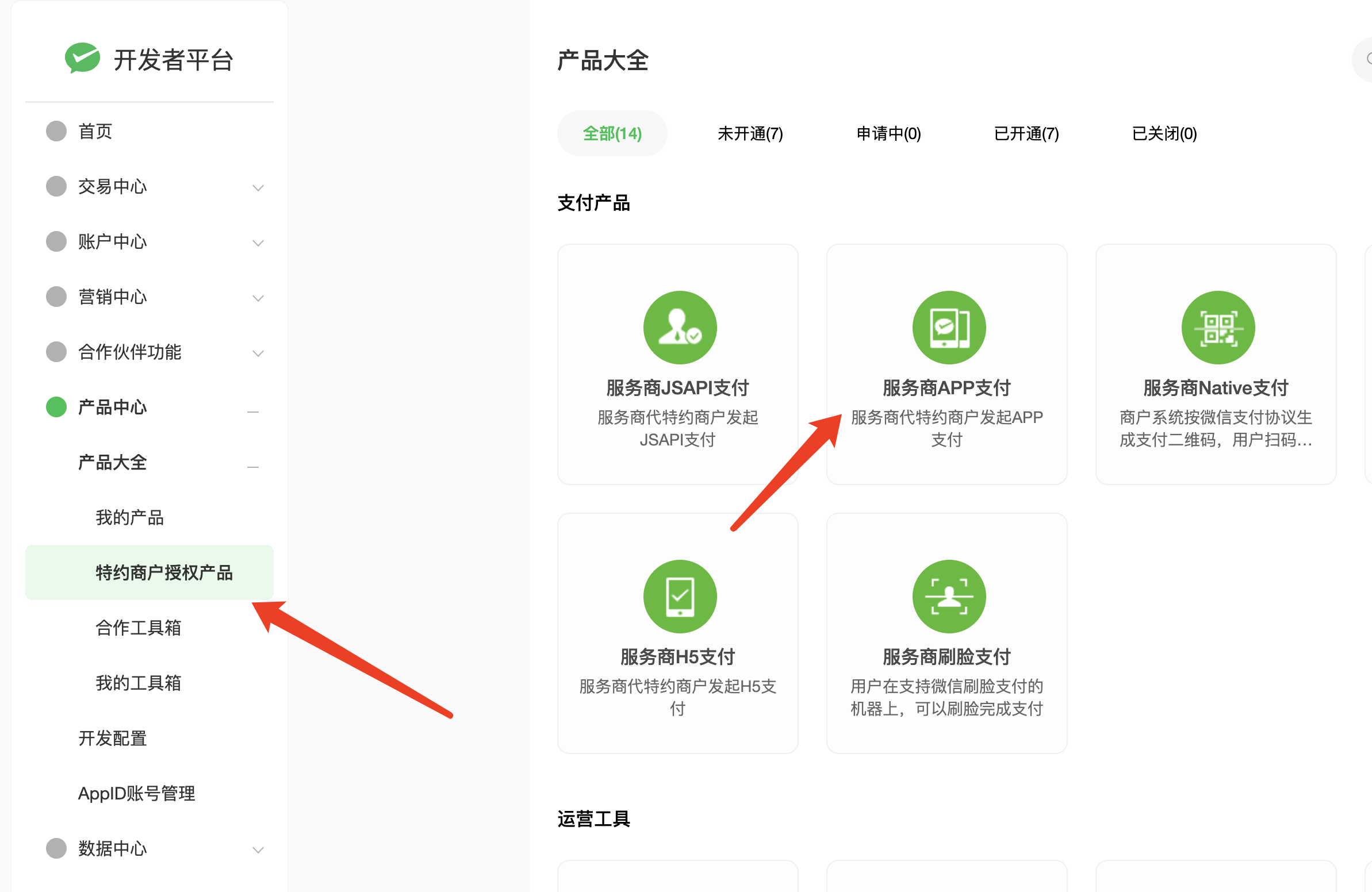1372x892 pixels.
Task: Open the 服务商JSAPI支付 product icon
Action: pos(680,327)
